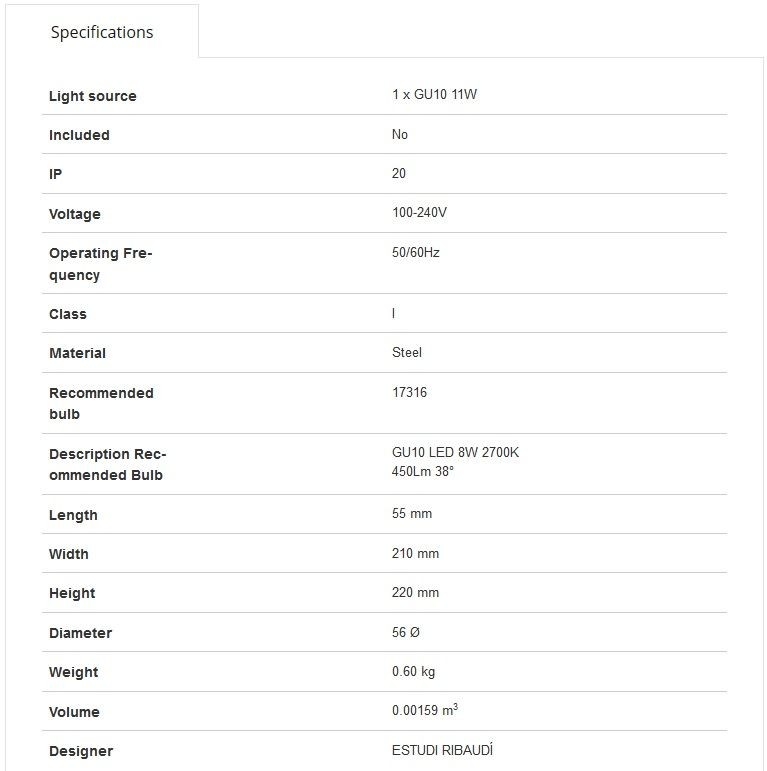Click recommended bulb code 17316
The width and height of the screenshot is (767, 771).
tap(409, 392)
